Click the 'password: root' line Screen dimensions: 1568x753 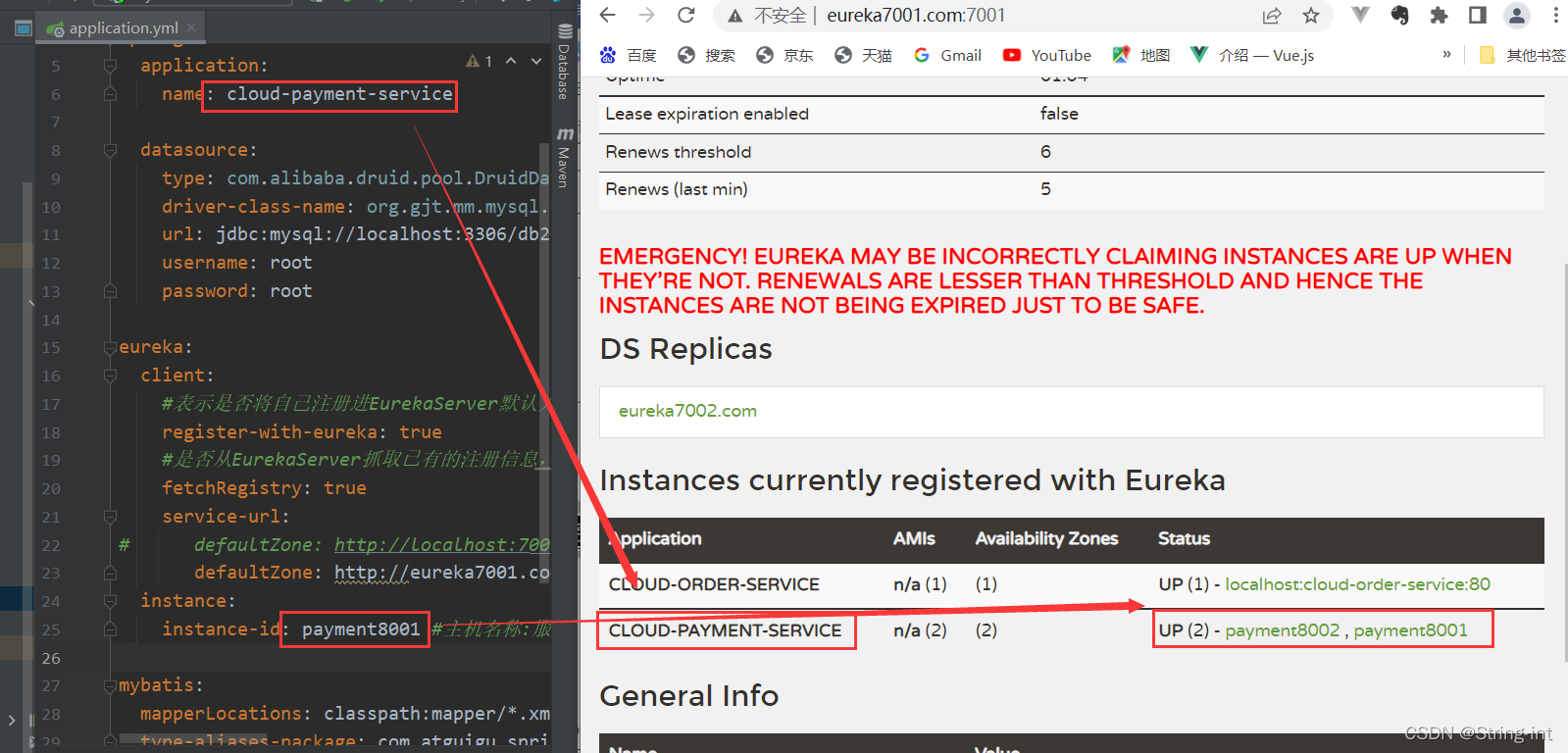coord(237,291)
